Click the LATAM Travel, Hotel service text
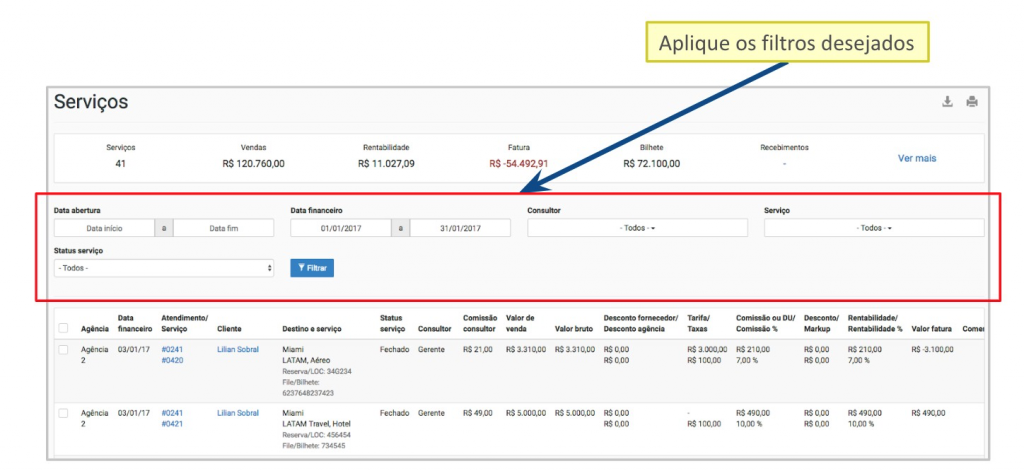1024x471 pixels. pyautogui.click(x=314, y=424)
